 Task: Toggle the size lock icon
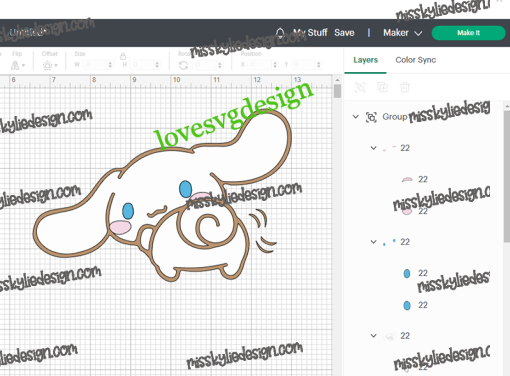coord(123,56)
